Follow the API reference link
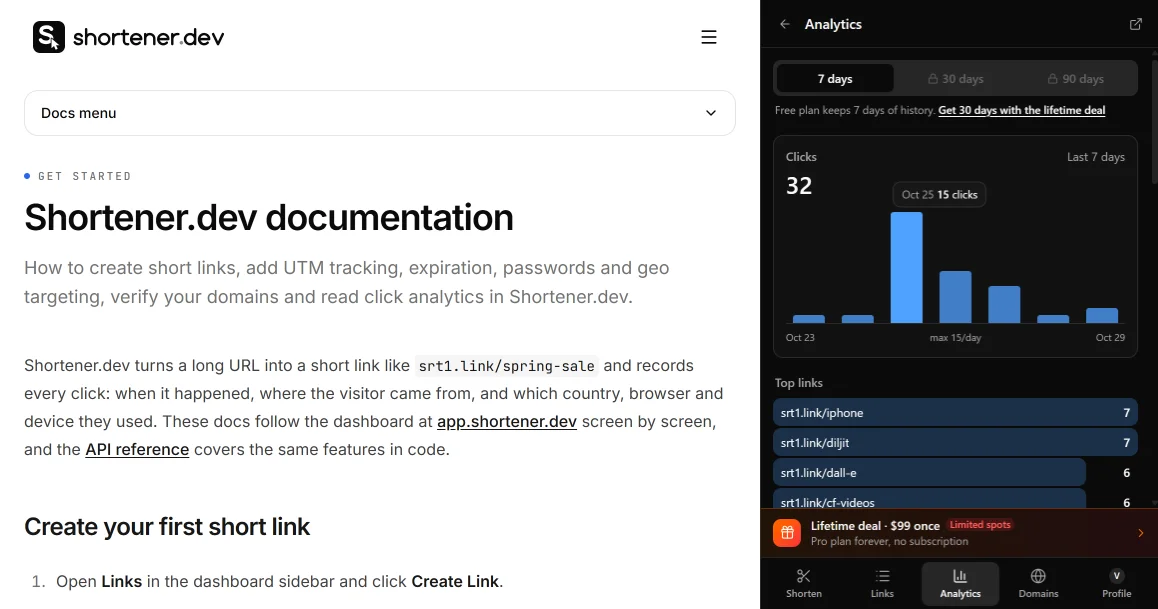The width and height of the screenshot is (1158, 609). (x=137, y=450)
